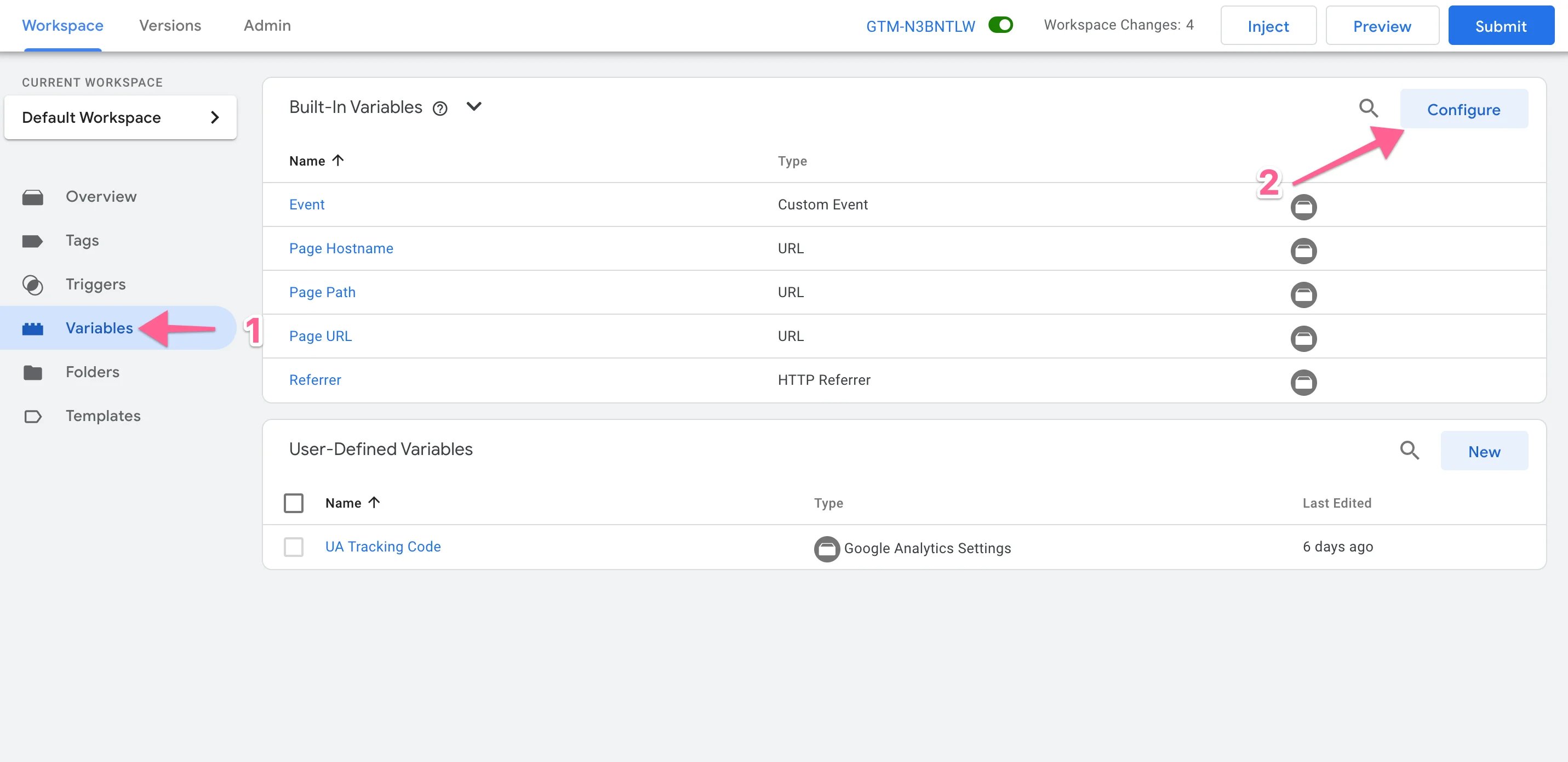This screenshot has height=762, width=1568.
Task: Open the Default Workspace selector
Action: point(120,117)
